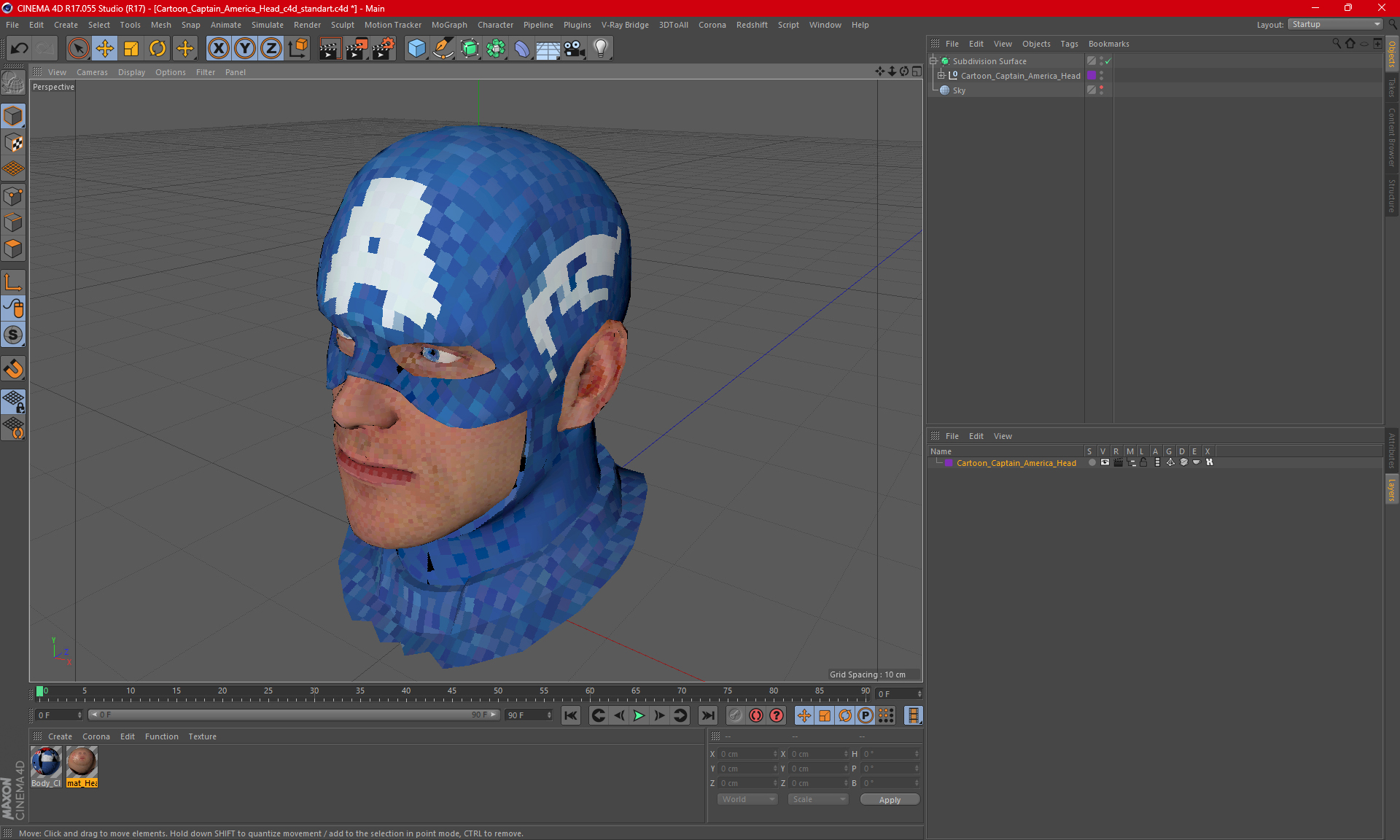
Task: Open viewport Display menu
Action: pos(131,72)
